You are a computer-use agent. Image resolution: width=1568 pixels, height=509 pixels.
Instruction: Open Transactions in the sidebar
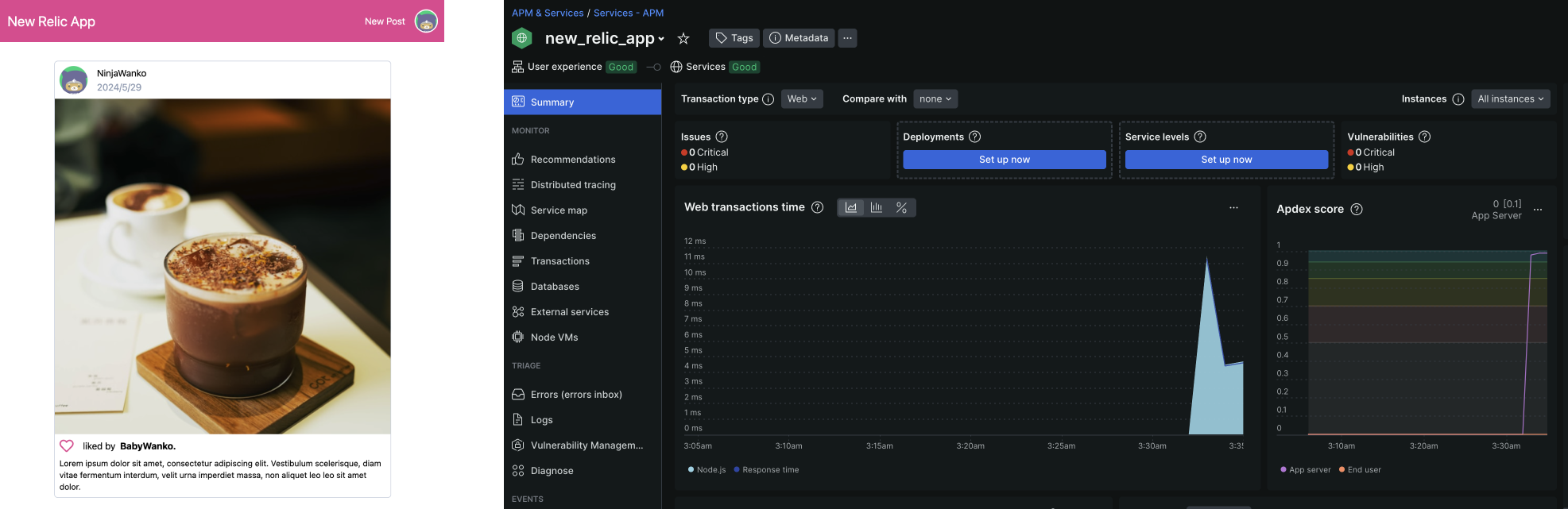[x=583, y=261]
